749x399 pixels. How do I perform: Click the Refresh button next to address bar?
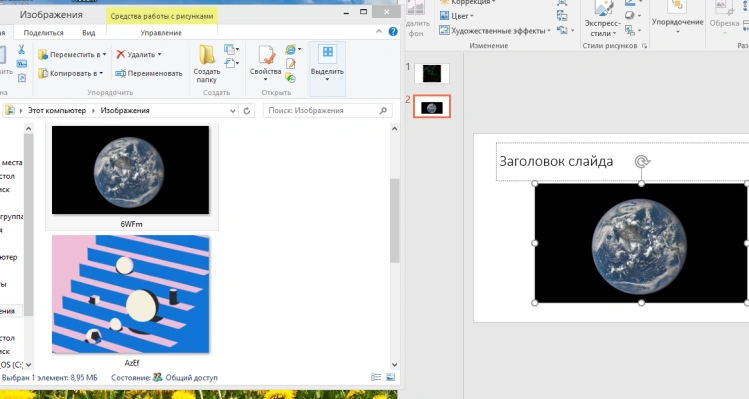[247, 111]
